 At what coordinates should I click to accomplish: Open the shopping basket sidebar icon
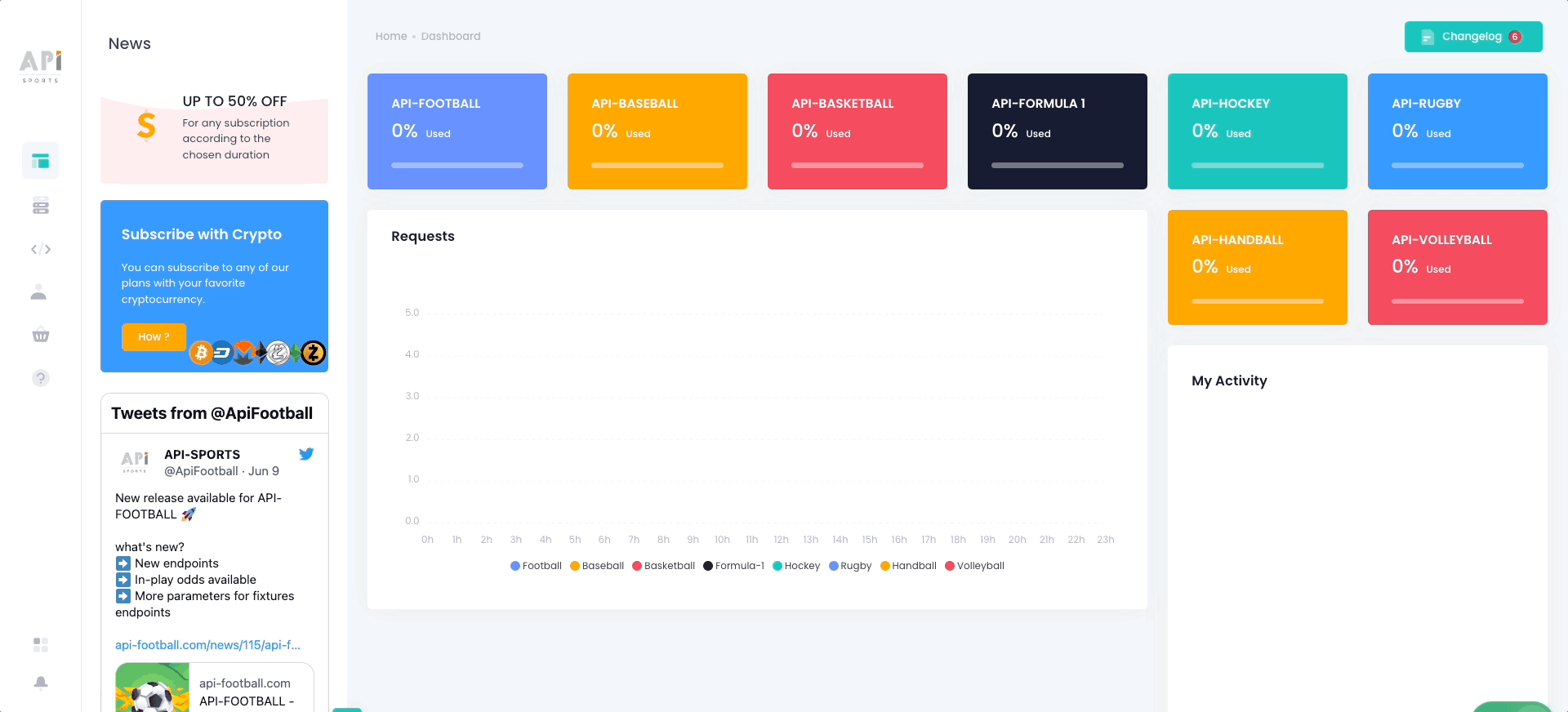[41, 335]
